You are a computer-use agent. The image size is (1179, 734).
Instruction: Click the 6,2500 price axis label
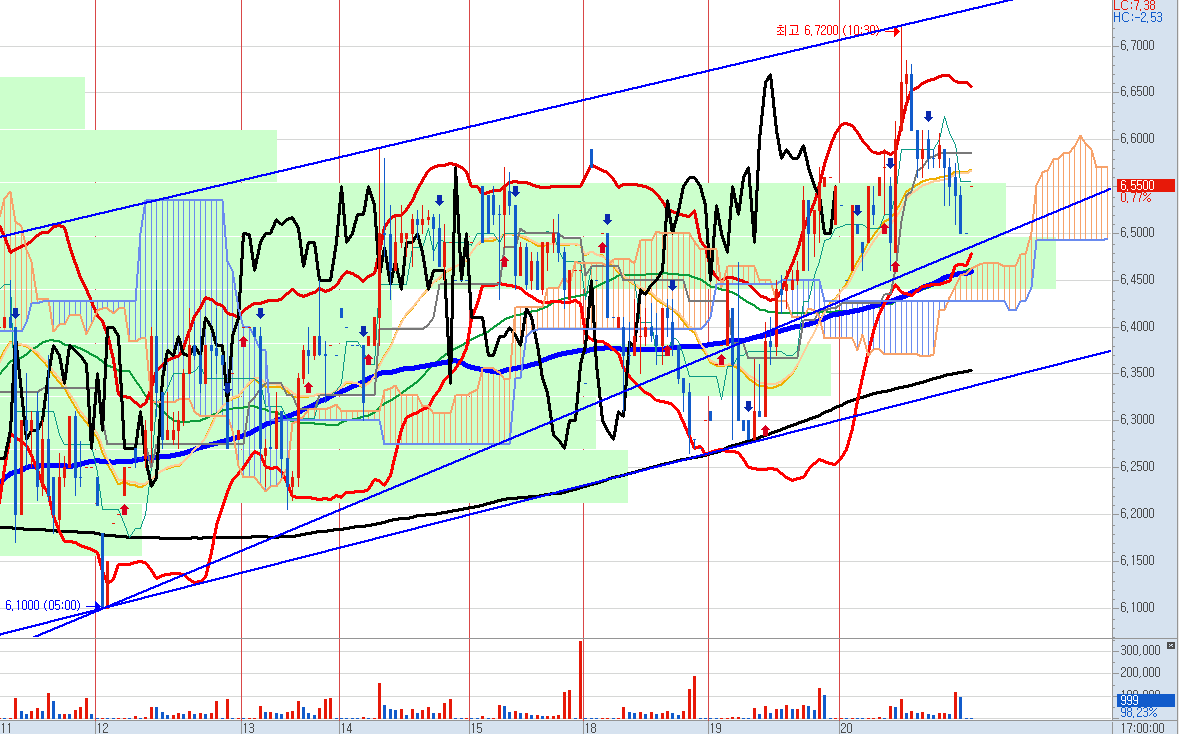point(1137,466)
